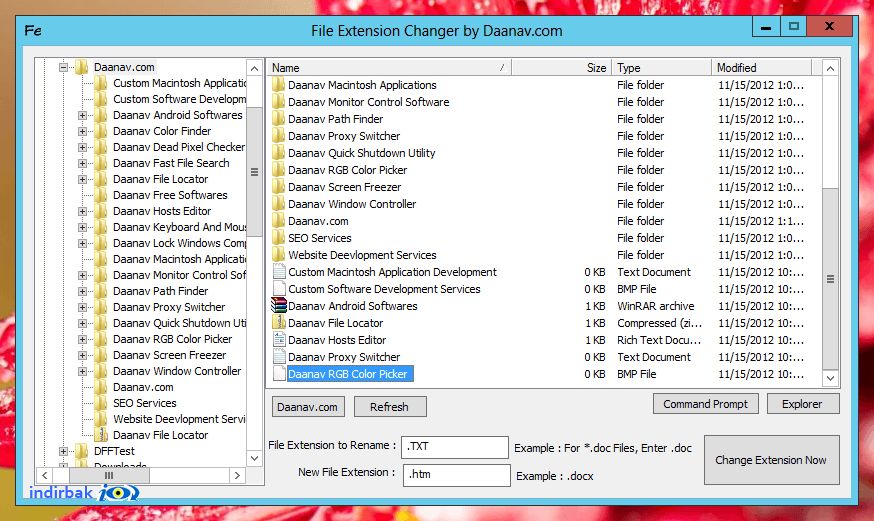
Task: Click Change Extension Now button
Action: coord(771,460)
